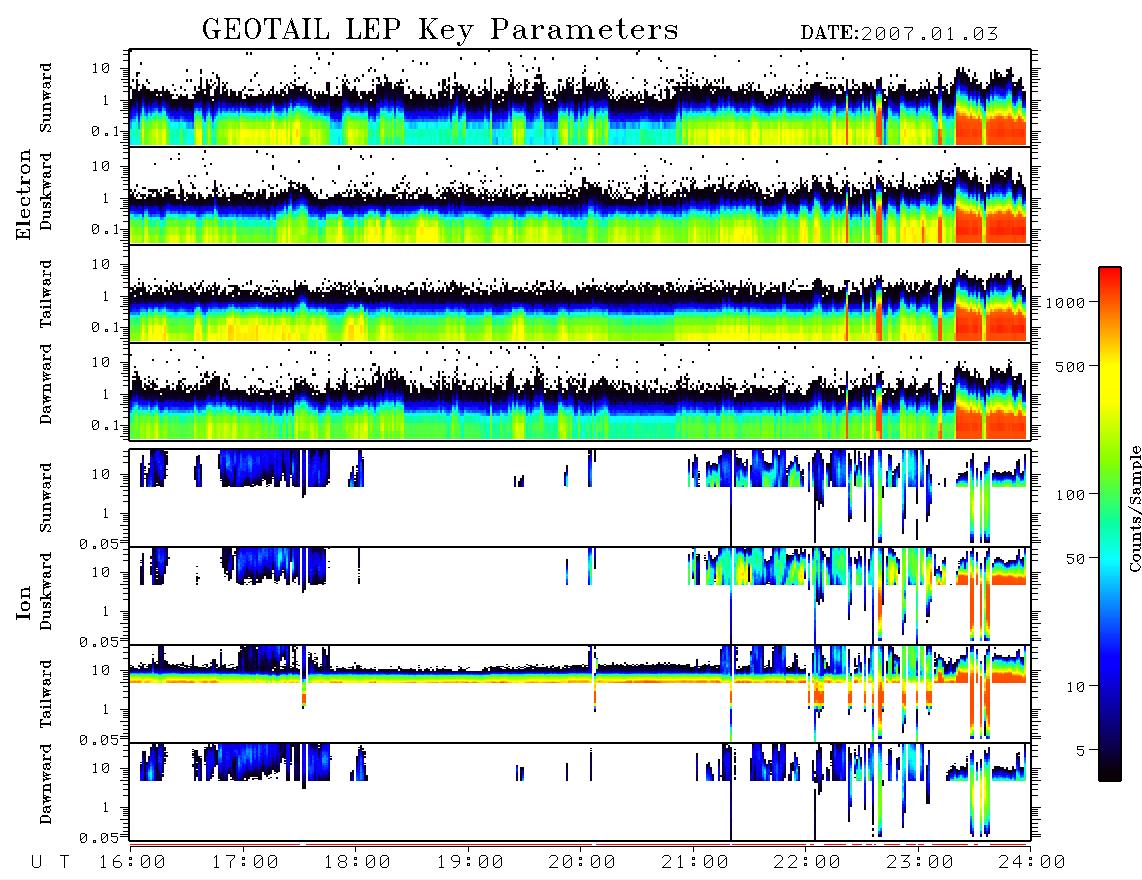Click the "0.05" tick of Ion Dawnward panel
This screenshot has height=880, width=1142.
coord(99,837)
